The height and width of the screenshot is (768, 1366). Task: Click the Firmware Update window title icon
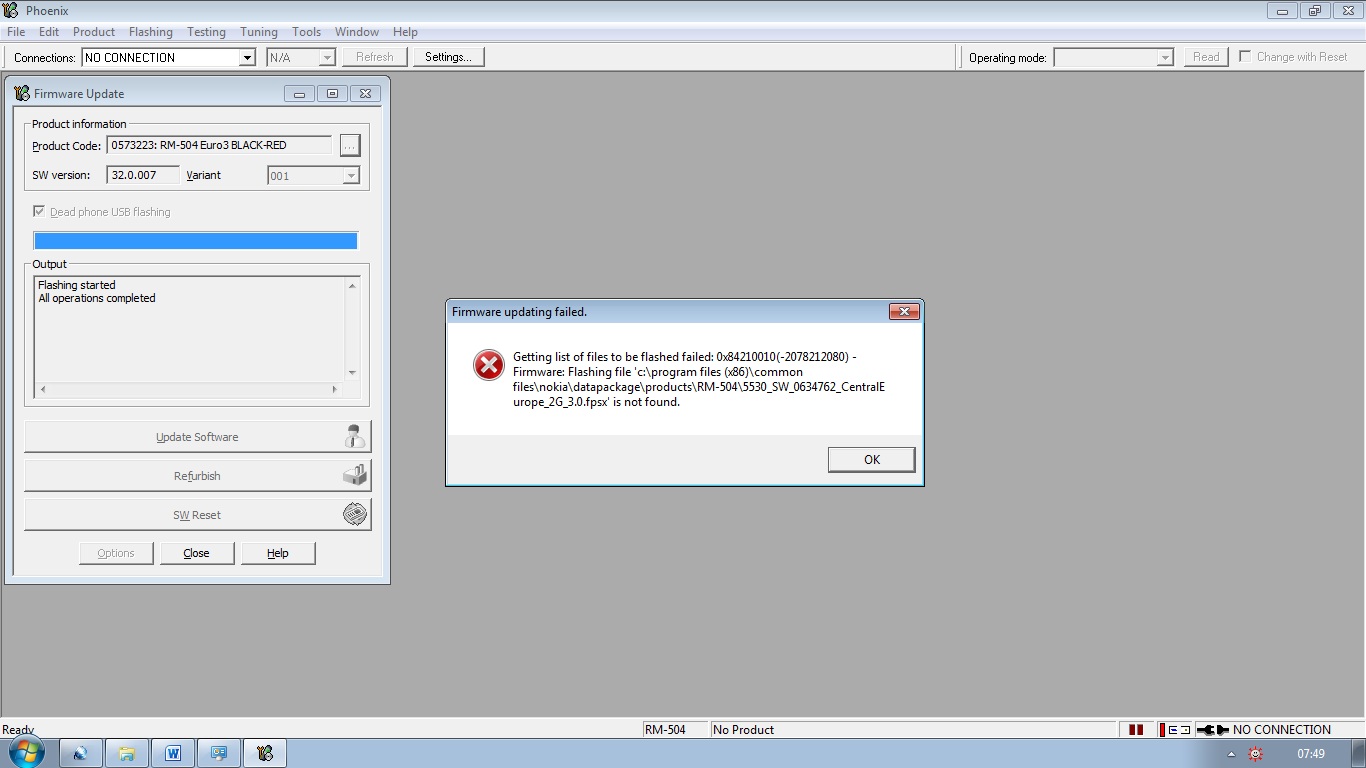point(22,93)
